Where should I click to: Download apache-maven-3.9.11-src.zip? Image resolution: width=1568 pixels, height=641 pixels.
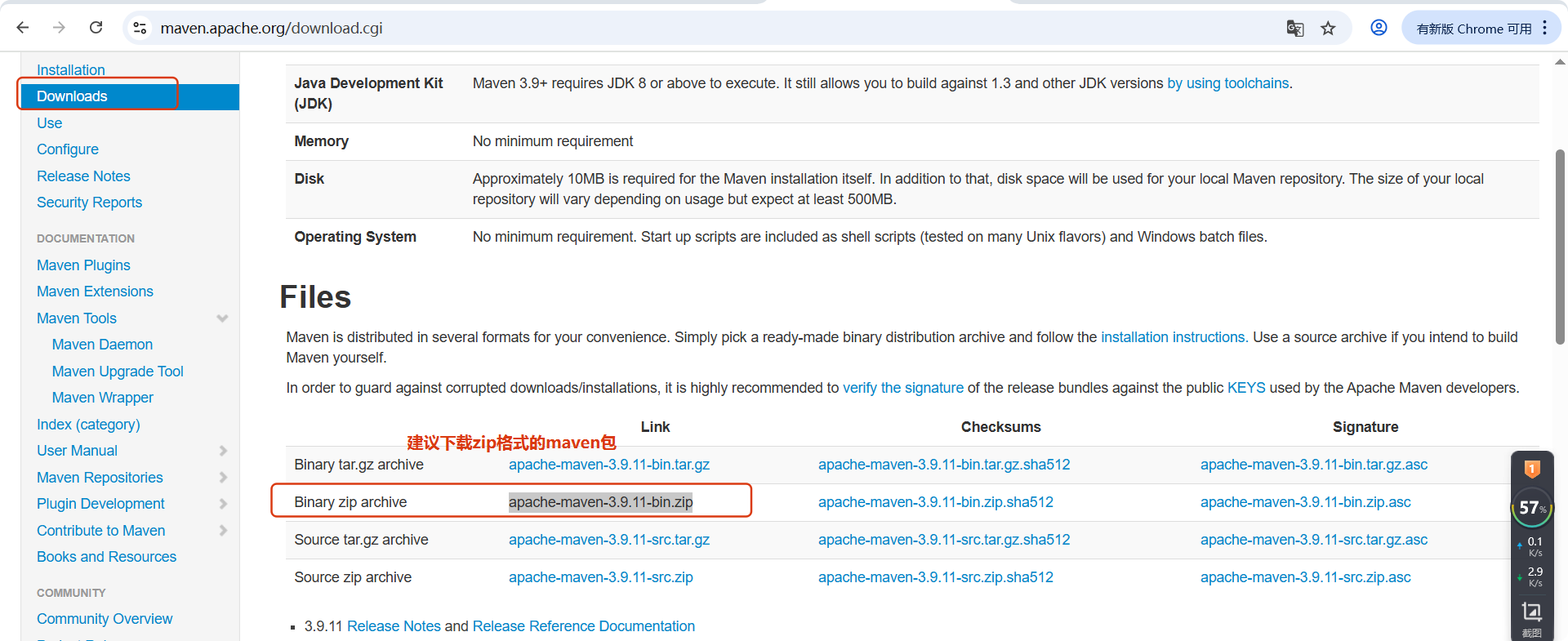click(601, 577)
